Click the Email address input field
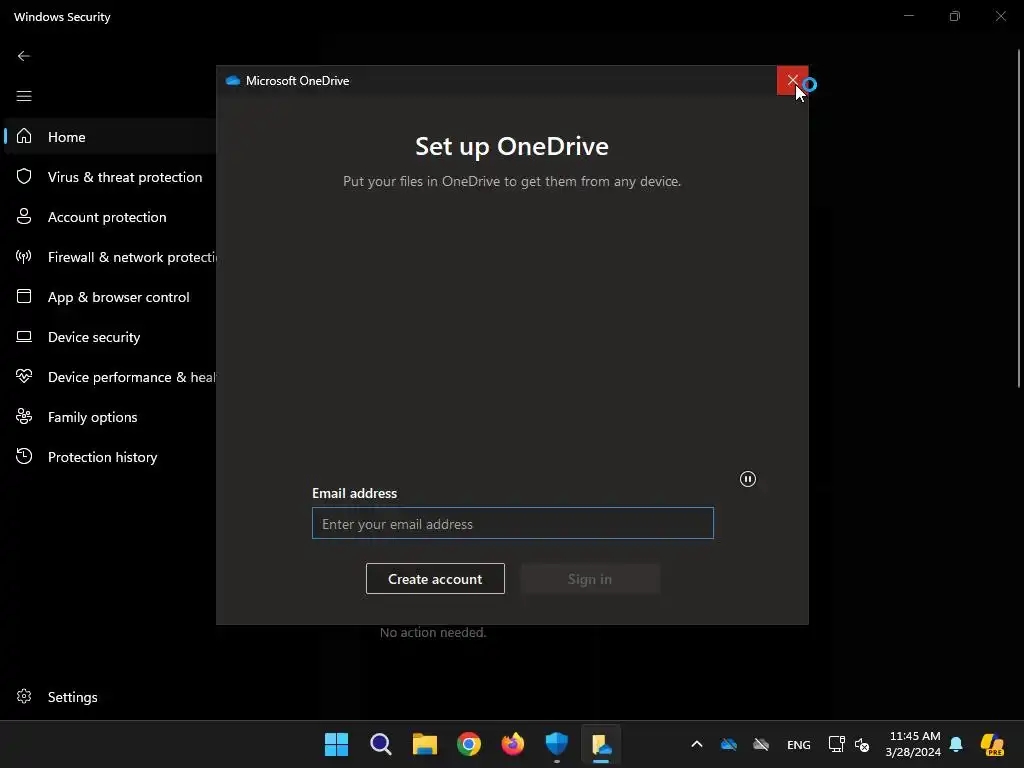Viewport: 1024px width, 768px height. click(x=513, y=523)
